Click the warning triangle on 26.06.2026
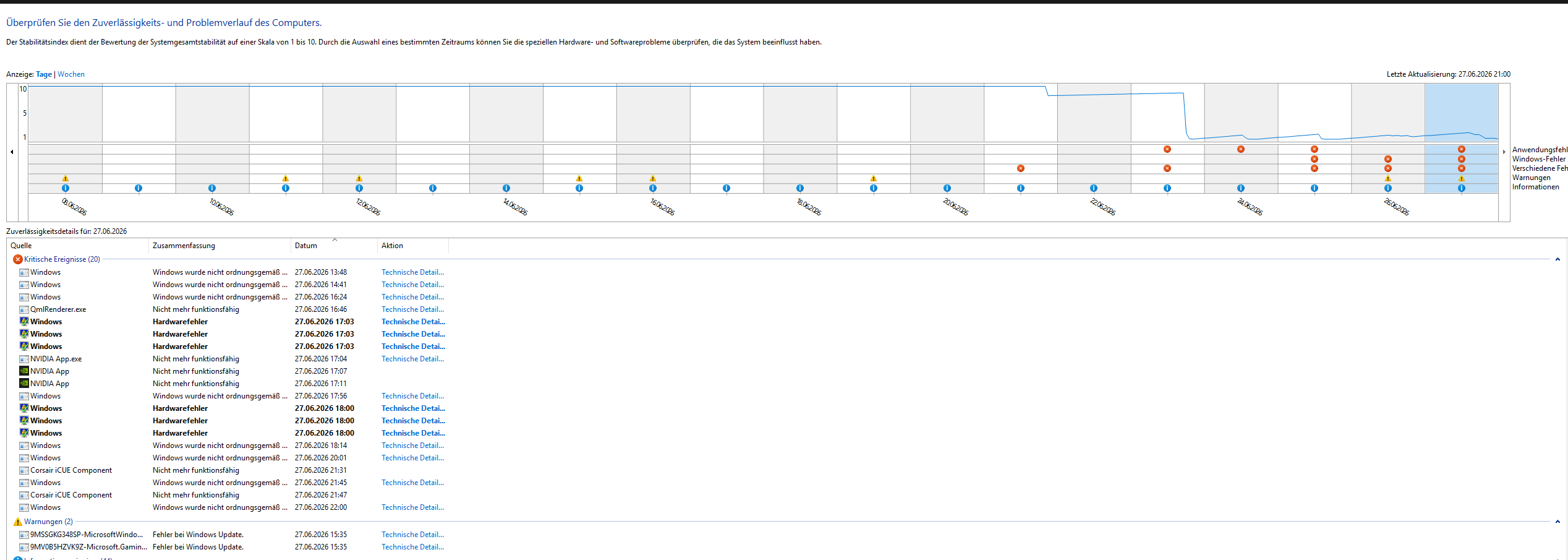Screen dimensions: 1568x560 tap(1388, 178)
